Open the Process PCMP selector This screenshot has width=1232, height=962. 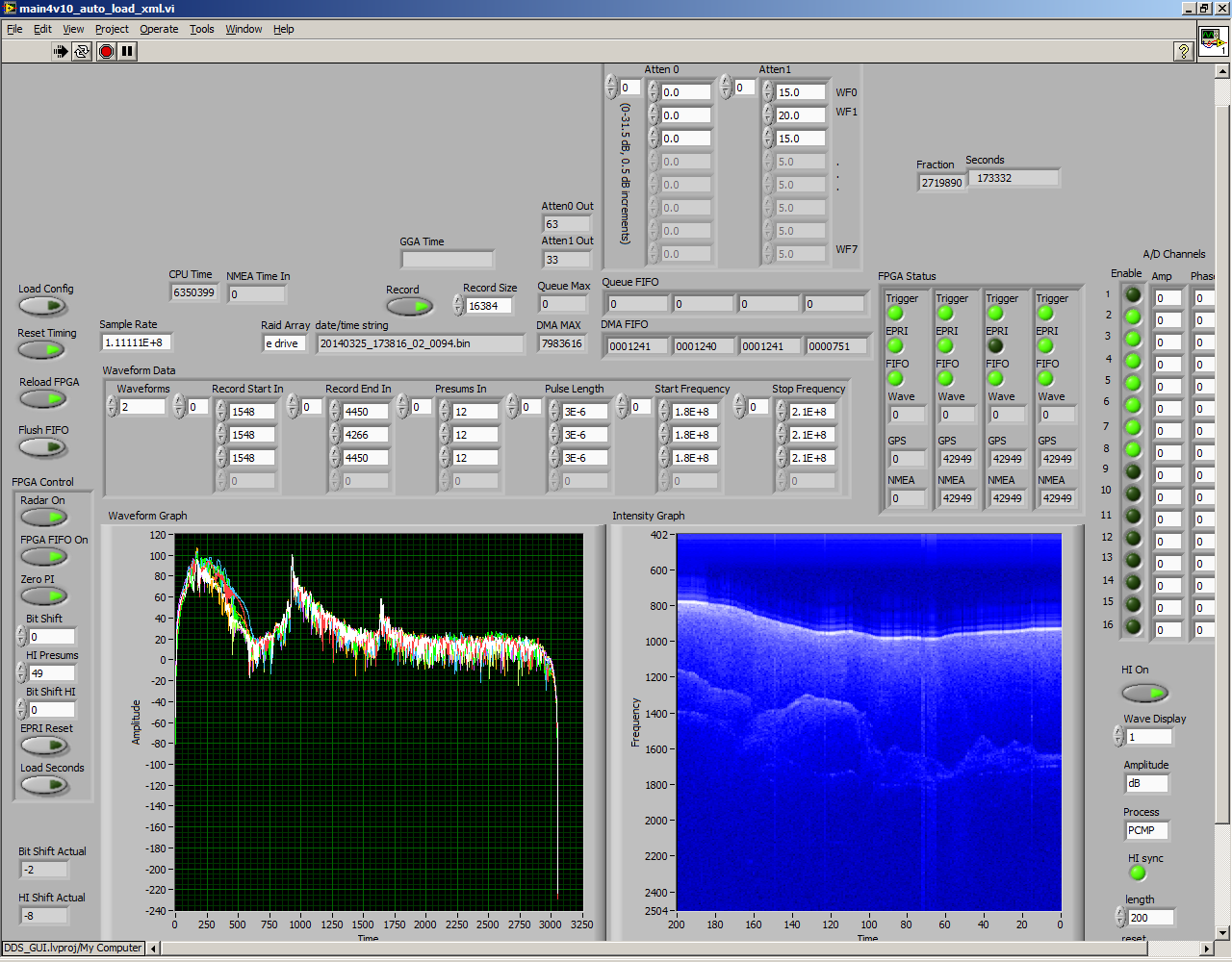(1146, 830)
